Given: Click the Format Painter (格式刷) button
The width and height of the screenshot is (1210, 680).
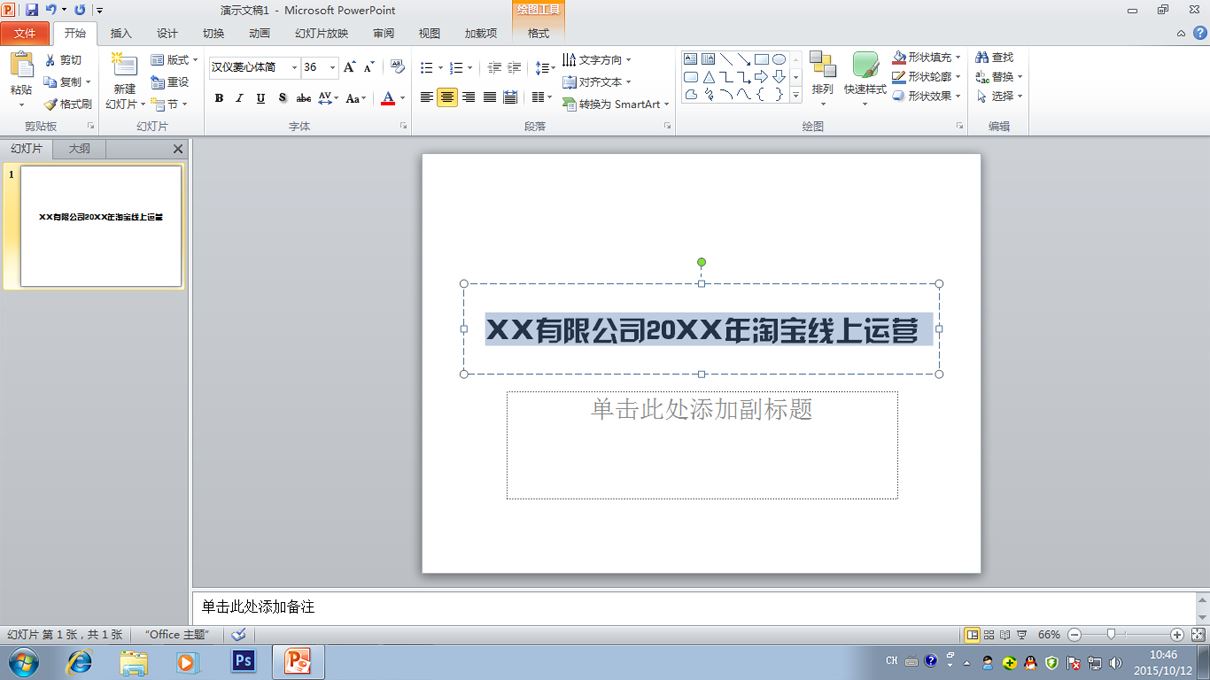Looking at the screenshot, I should (x=67, y=104).
